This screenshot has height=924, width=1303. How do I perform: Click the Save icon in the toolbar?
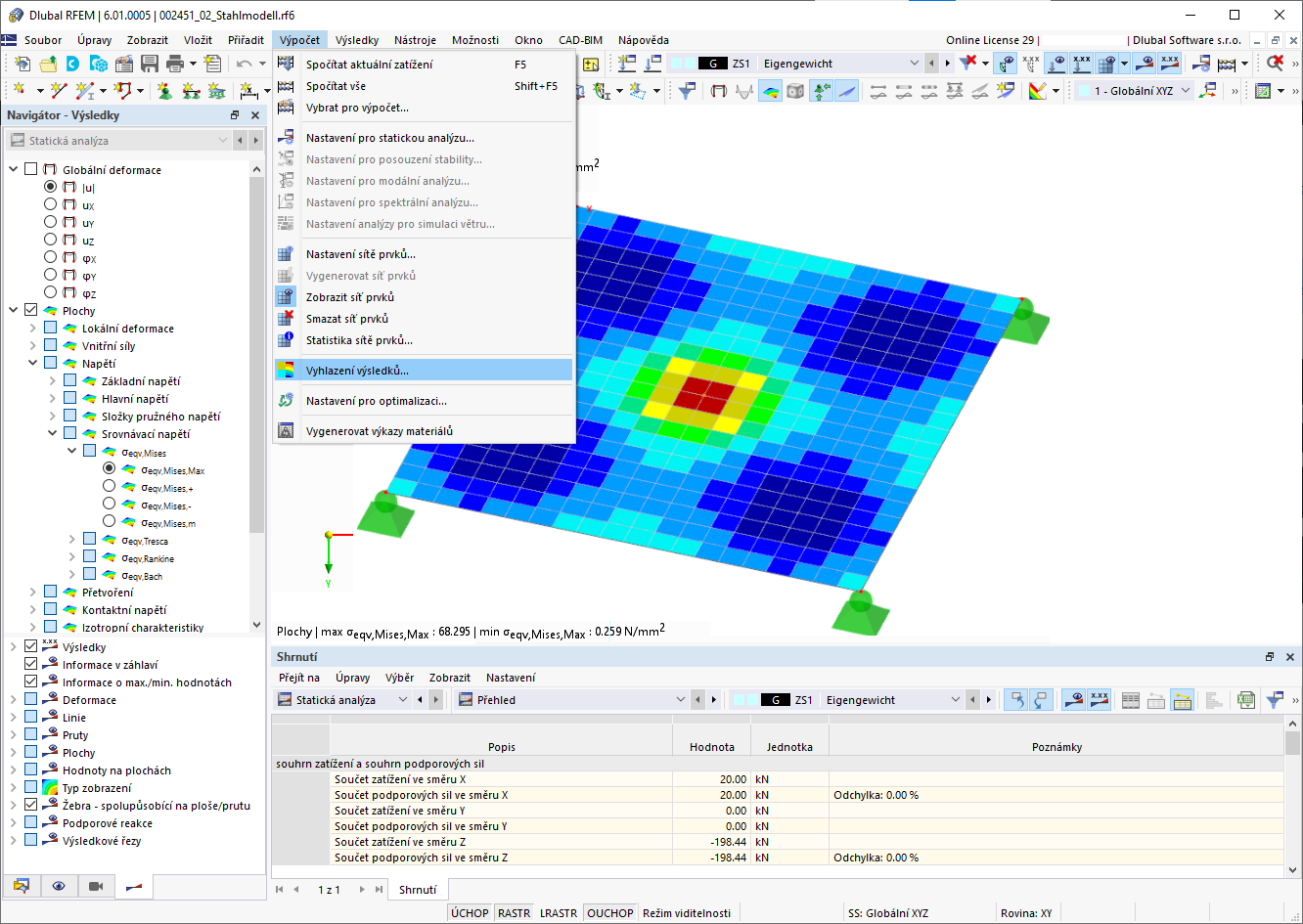(x=150, y=63)
